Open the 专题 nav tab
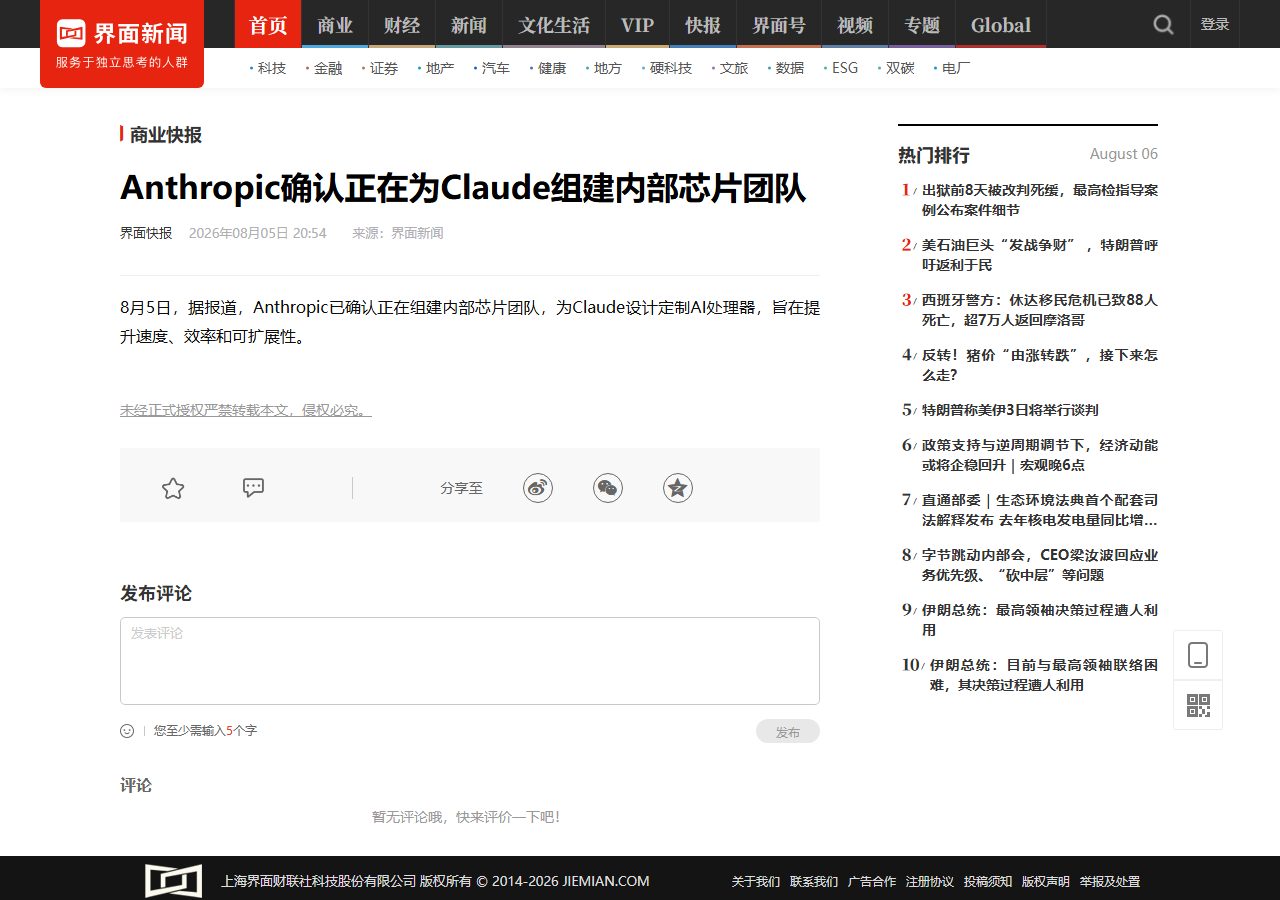 pyautogui.click(x=922, y=24)
